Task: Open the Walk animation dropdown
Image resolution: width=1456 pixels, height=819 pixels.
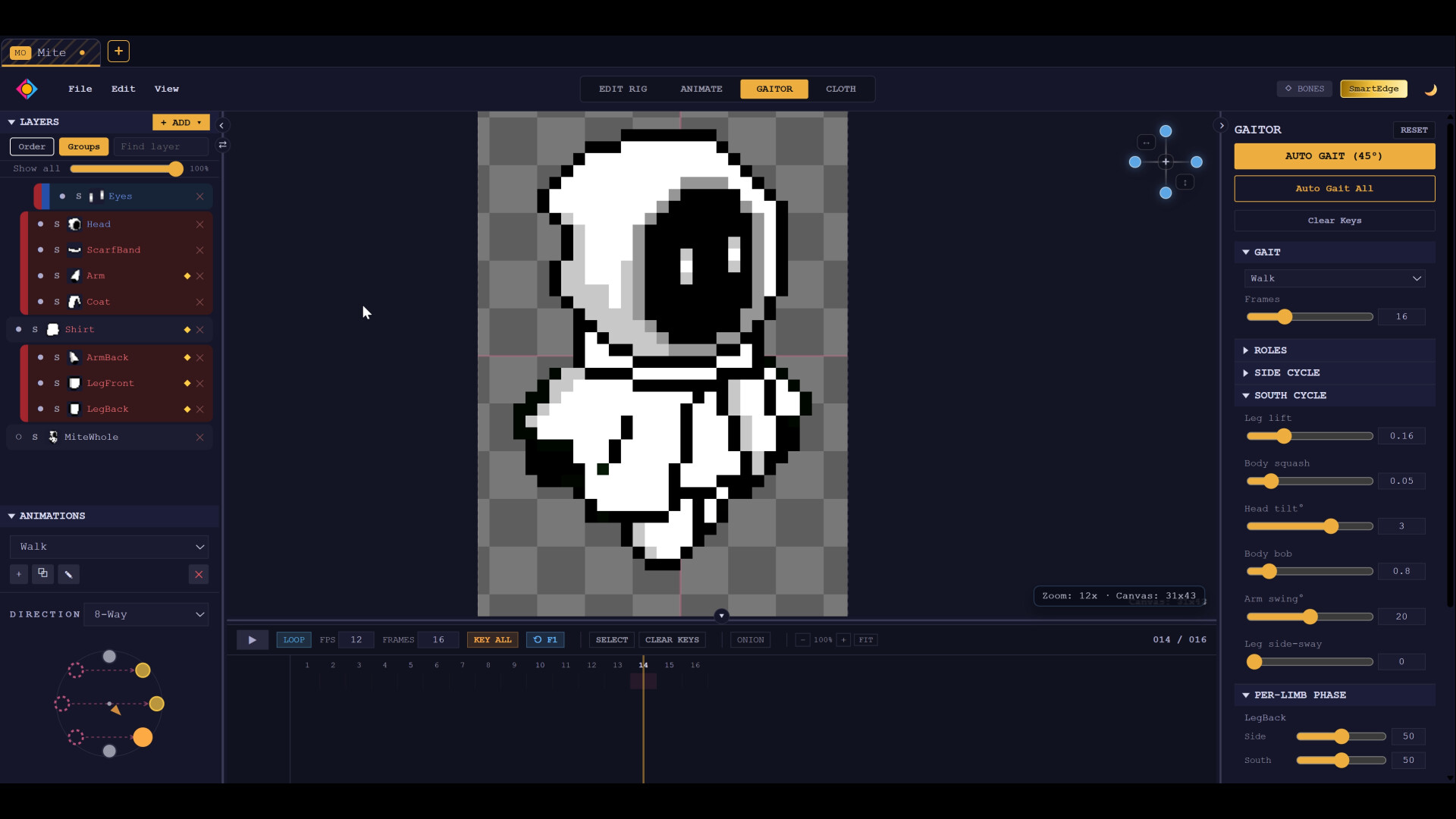Action: coord(109,547)
